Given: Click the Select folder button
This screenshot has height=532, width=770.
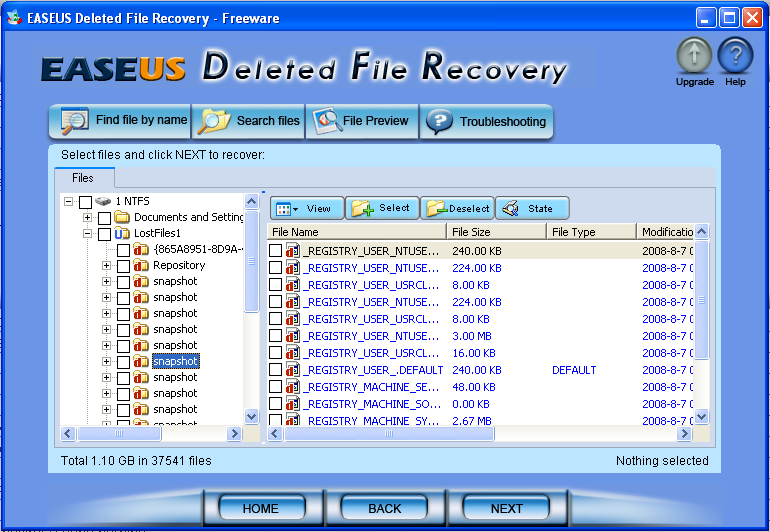Looking at the screenshot, I should click(x=382, y=208).
